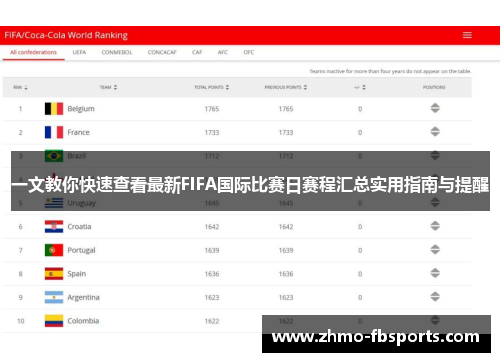Click the FIFA/Coca-Cola World Ranking title

66,35
